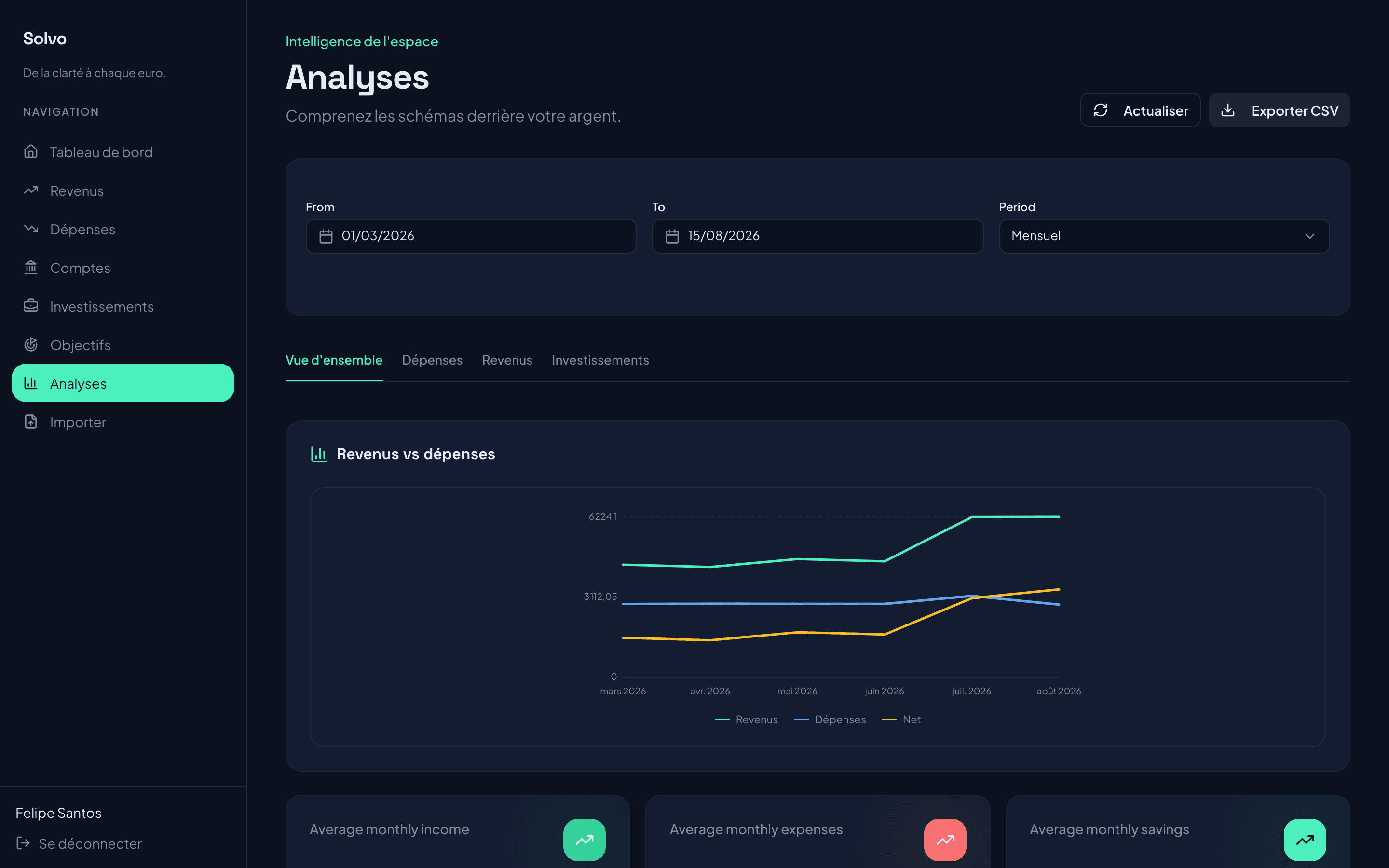Image resolution: width=1389 pixels, height=868 pixels.
Task: Expand the Period chevron arrow
Action: 1310,236
